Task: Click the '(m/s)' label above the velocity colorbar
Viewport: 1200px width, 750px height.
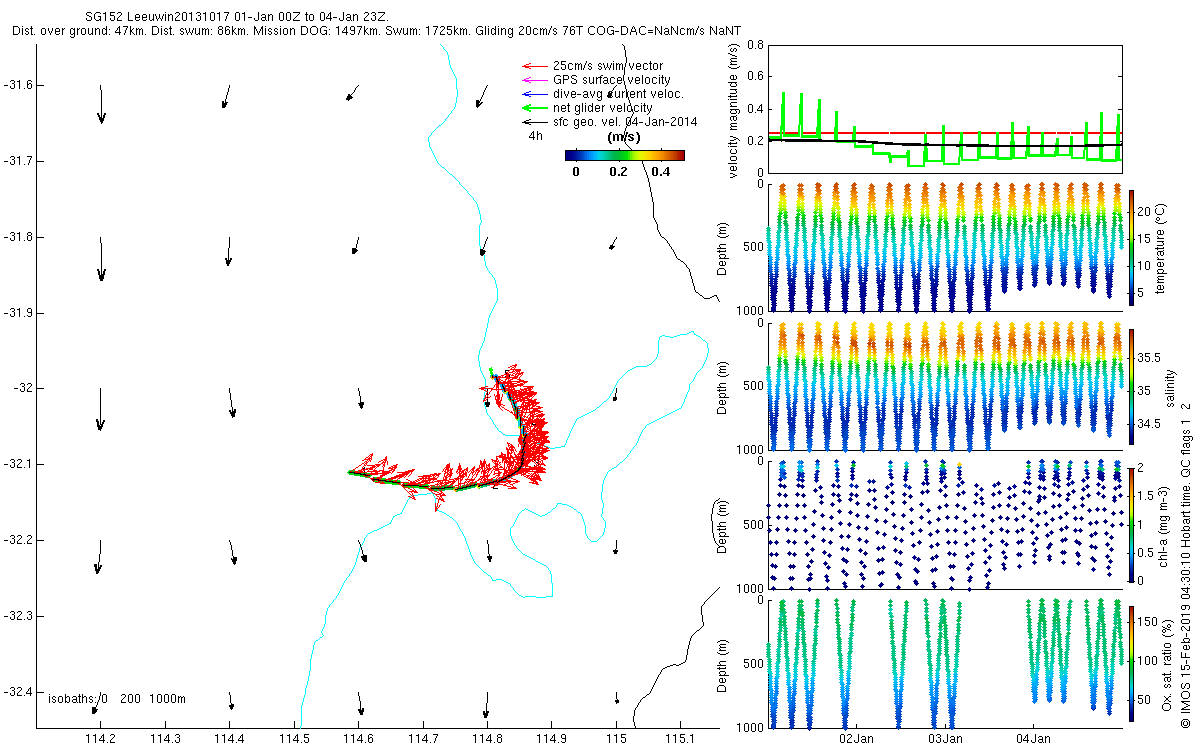Action: point(624,137)
